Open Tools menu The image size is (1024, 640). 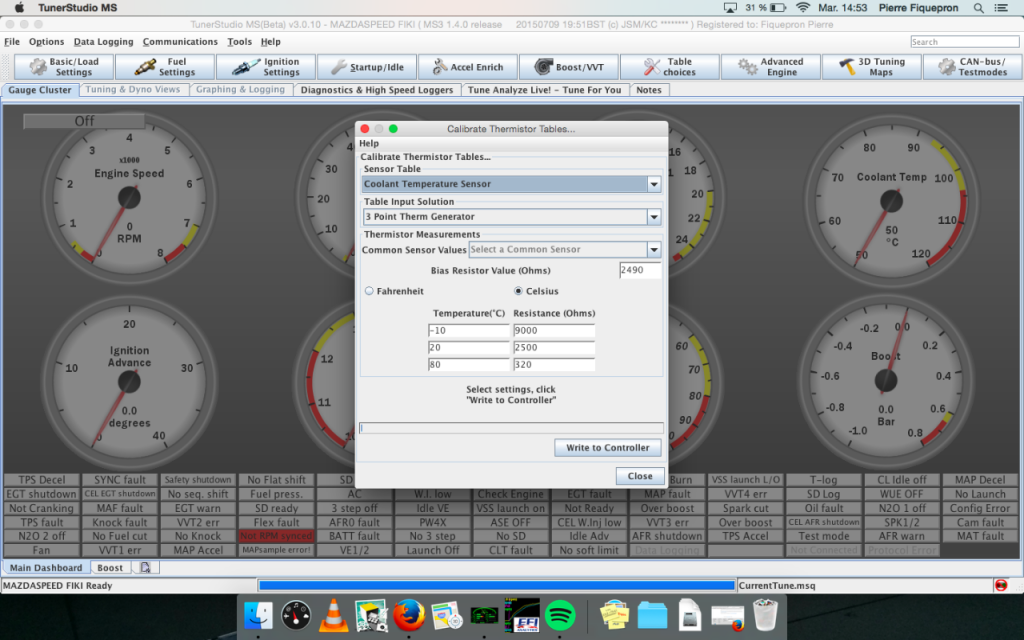(239, 42)
